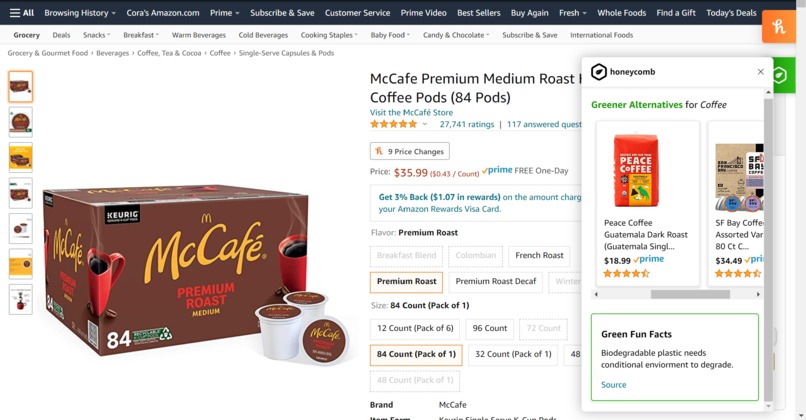
Task: Expand the Snacks category menu
Action: pos(97,35)
